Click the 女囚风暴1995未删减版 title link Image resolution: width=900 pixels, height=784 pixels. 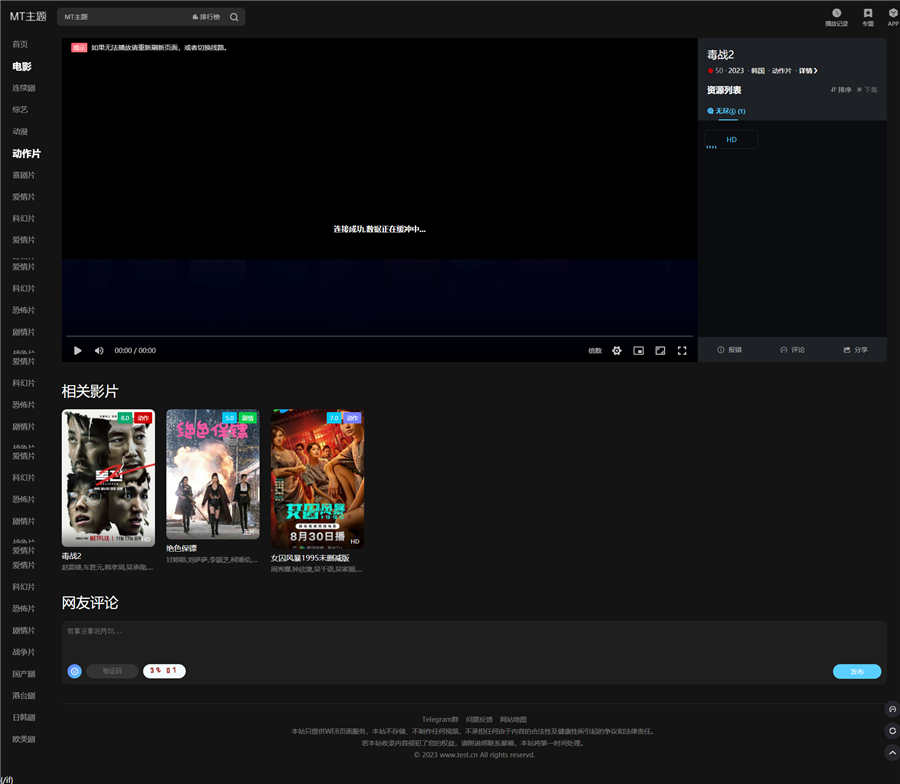pyautogui.click(x=311, y=558)
